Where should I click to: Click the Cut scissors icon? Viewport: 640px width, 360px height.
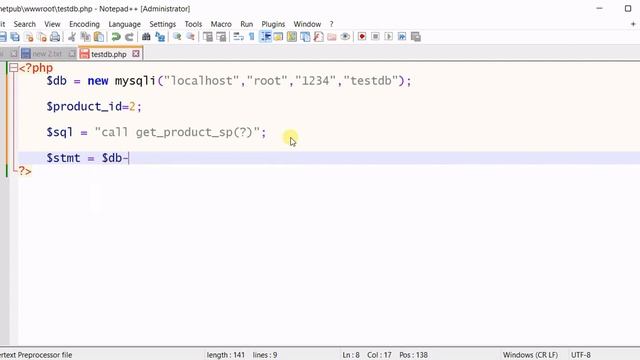72,37
